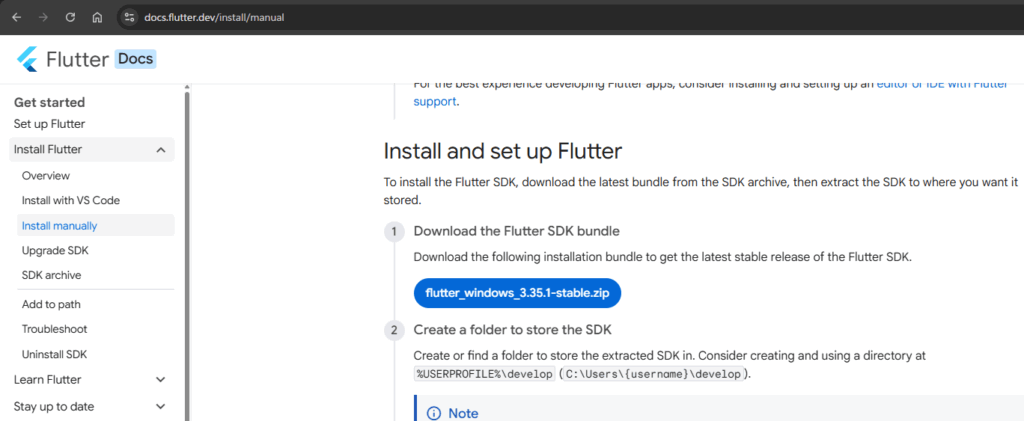The image size is (1024, 421).
Task: Reload the page with refresh icon
Action: (x=71, y=18)
